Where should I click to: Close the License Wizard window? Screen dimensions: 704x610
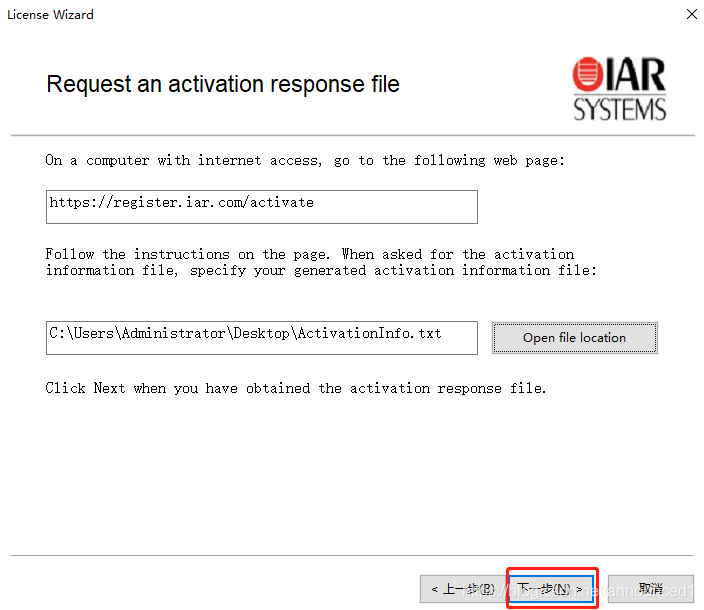[x=691, y=14]
